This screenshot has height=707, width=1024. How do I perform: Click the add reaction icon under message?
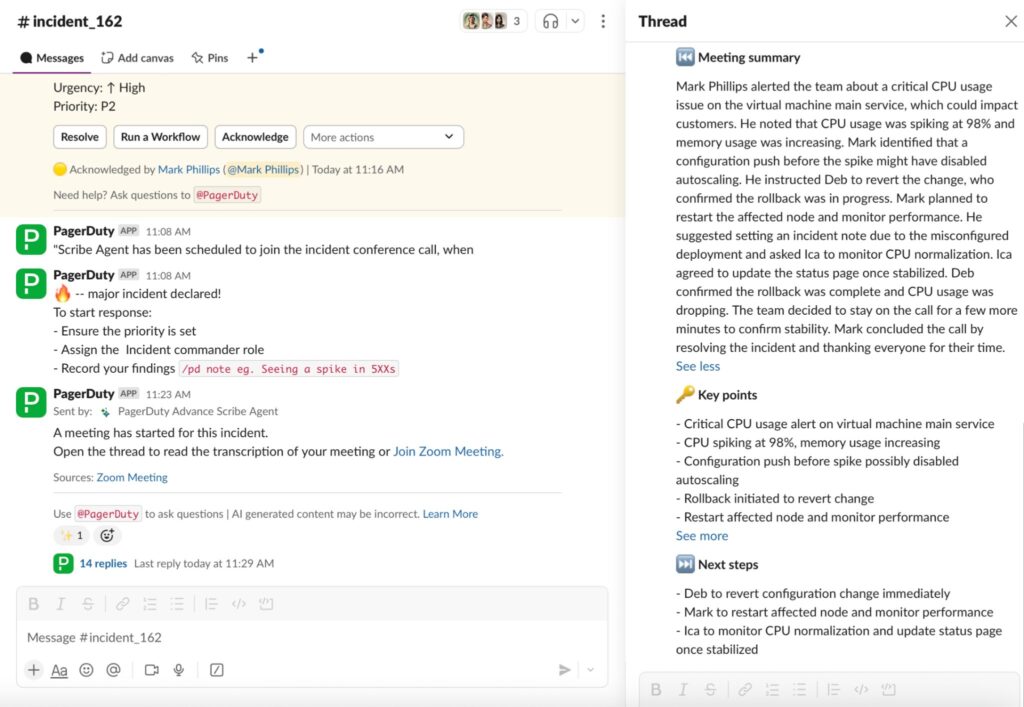tap(107, 535)
